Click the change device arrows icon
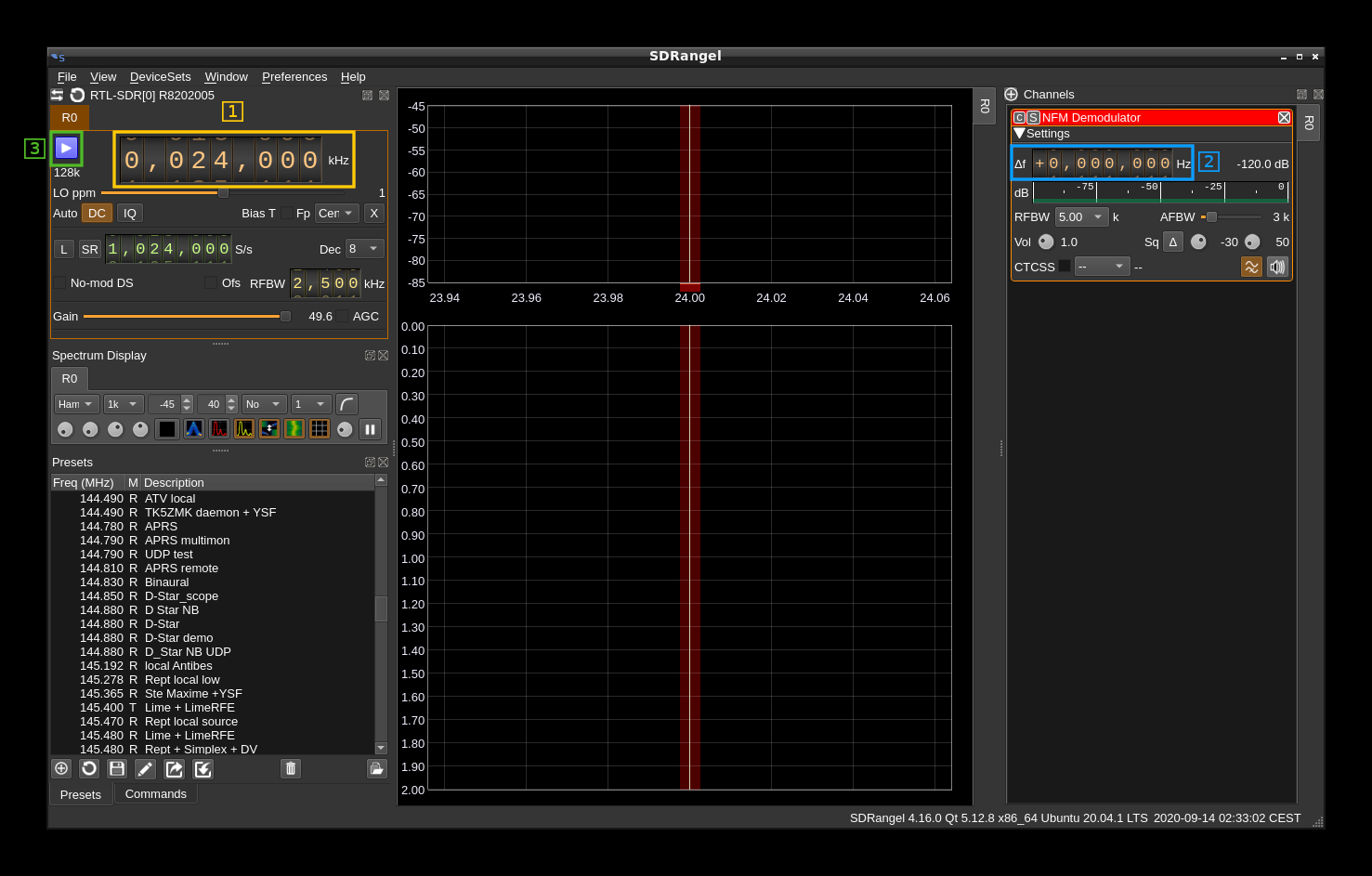1372x876 pixels. point(58,95)
